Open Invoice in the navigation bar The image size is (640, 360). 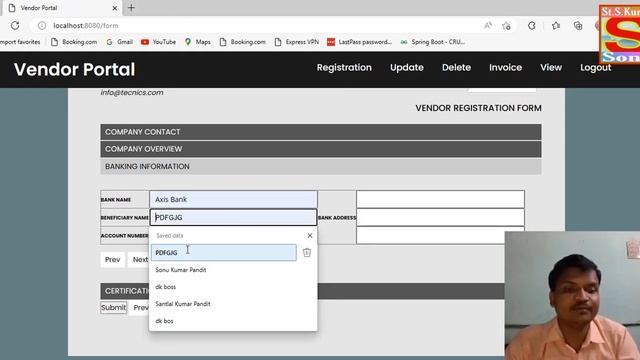pyautogui.click(x=505, y=67)
